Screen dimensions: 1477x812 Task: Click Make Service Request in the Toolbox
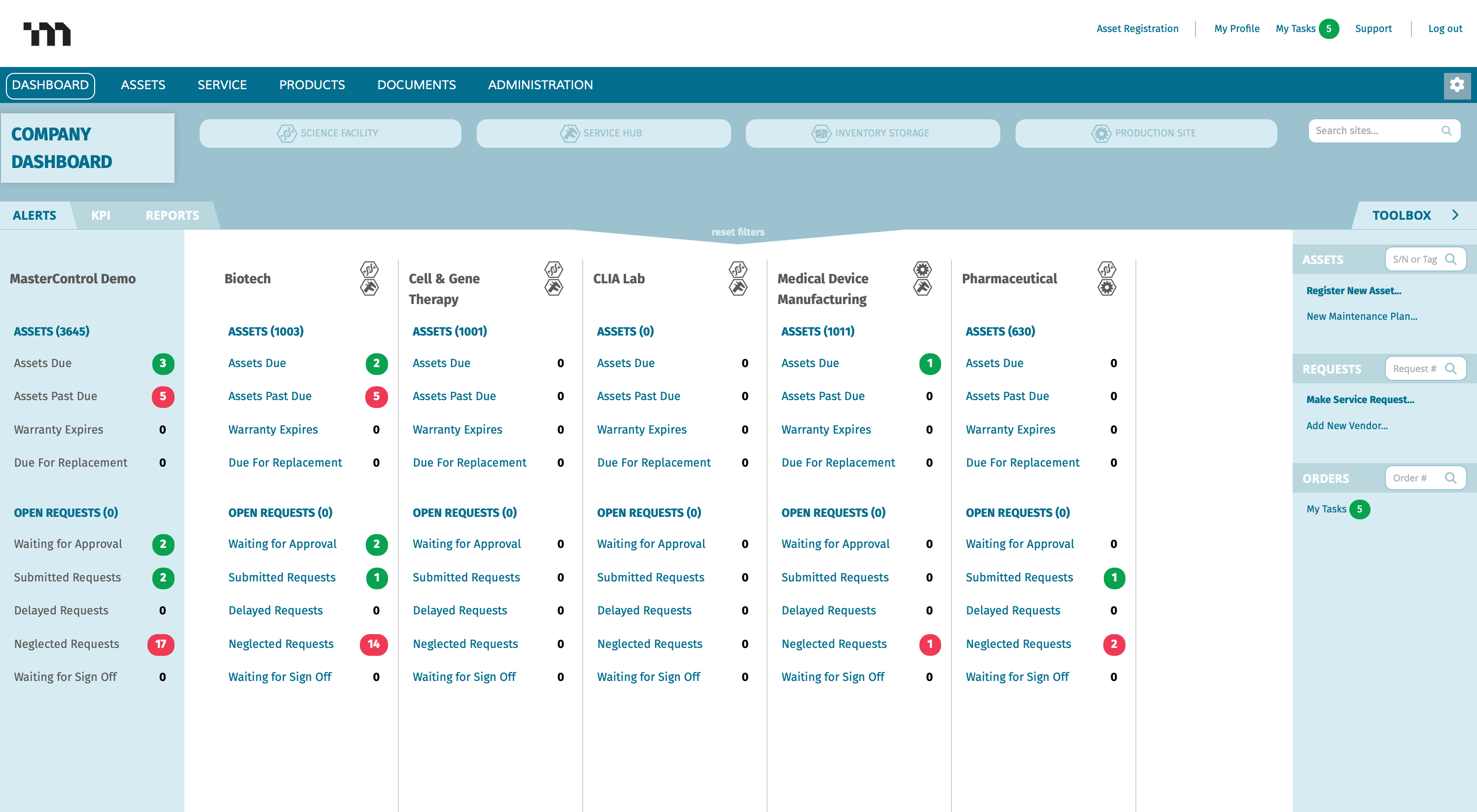tap(1360, 400)
